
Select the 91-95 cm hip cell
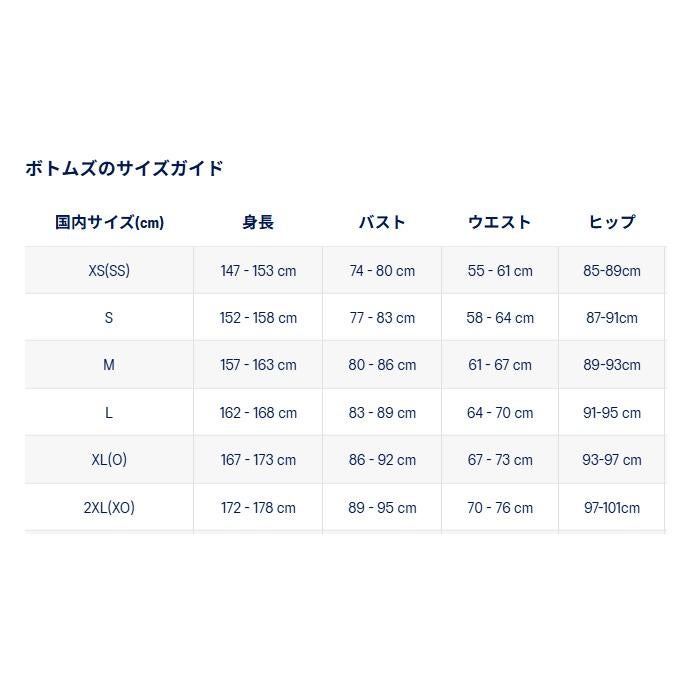(612, 413)
